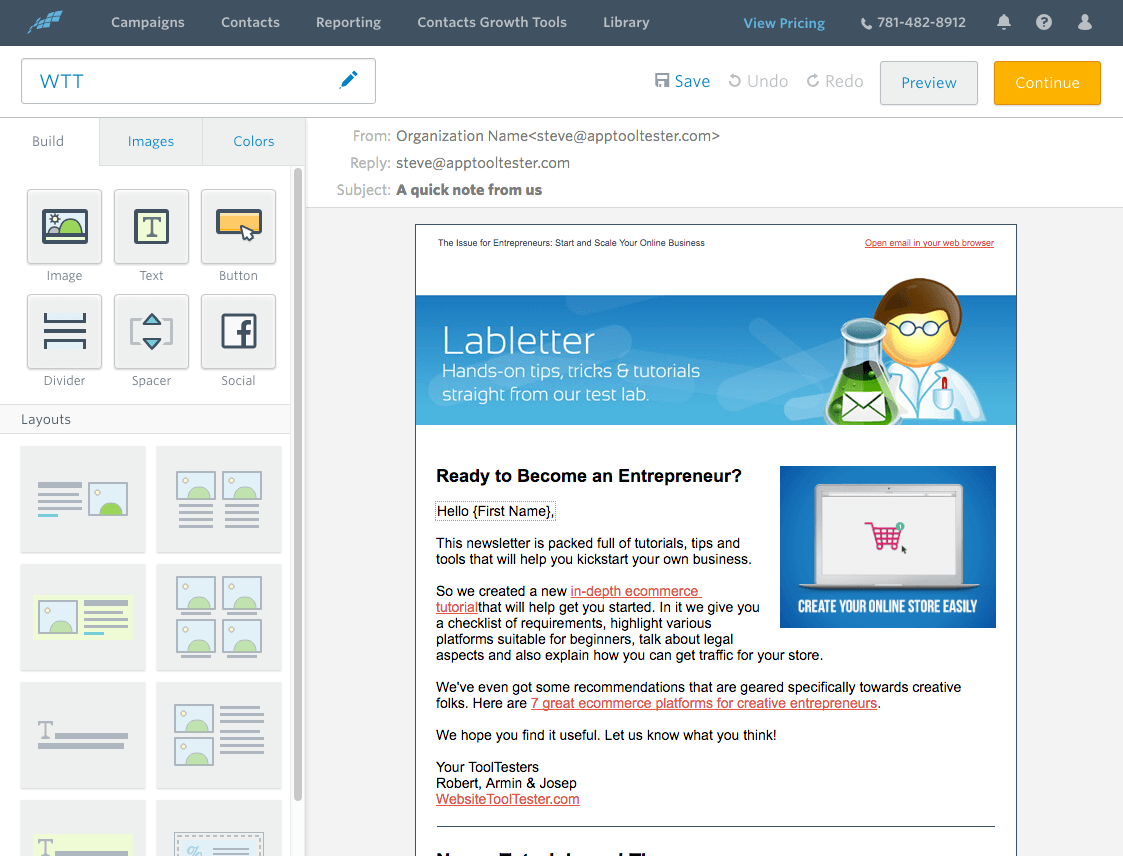Viewport: 1123px width, 856px height.
Task: Click the 'The Issue for Entrepreneurs' preheader text
Action: 571,243
